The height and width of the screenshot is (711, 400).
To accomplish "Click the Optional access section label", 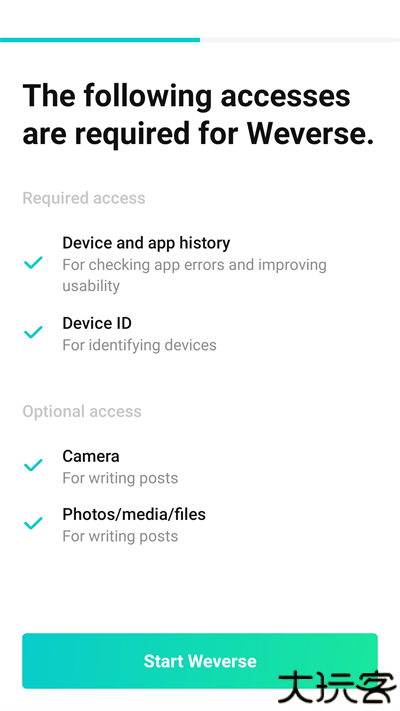I will (82, 411).
